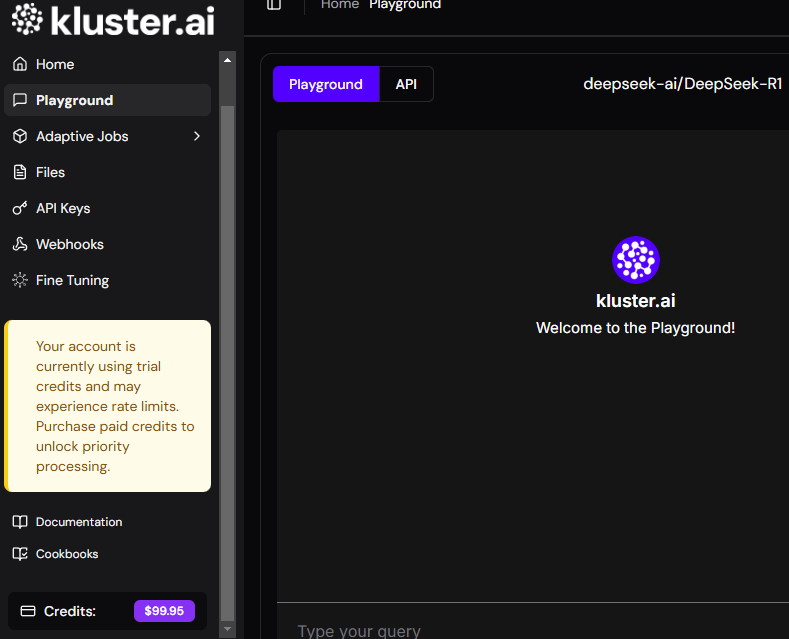The height and width of the screenshot is (639, 789).
Task: Open the deepseek-ai/DeepSeek-R1 model selector
Action: click(683, 84)
